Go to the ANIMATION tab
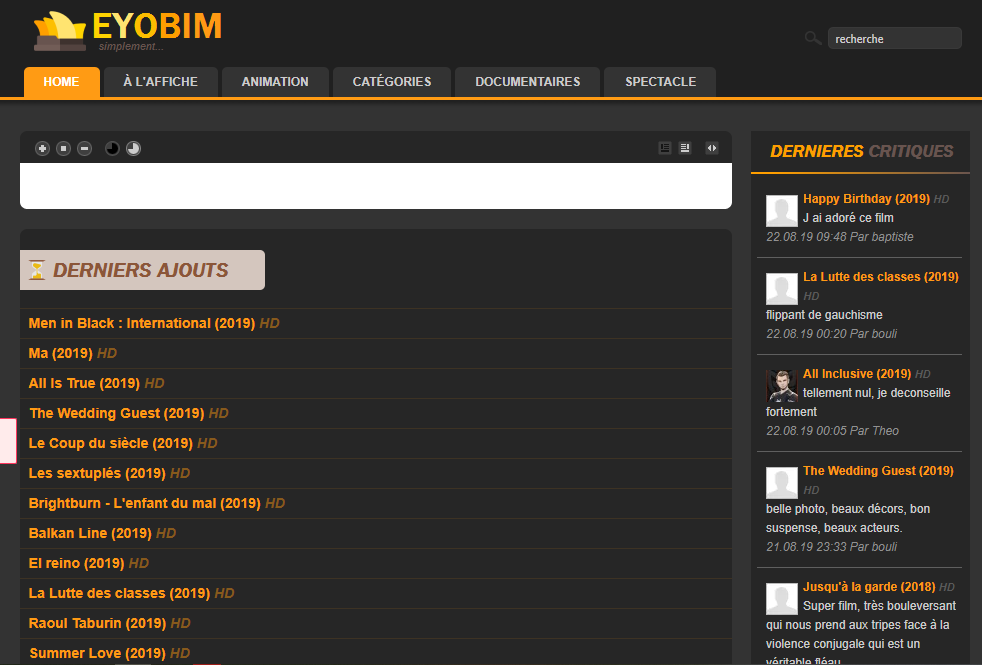982x665 pixels. click(x=275, y=82)
